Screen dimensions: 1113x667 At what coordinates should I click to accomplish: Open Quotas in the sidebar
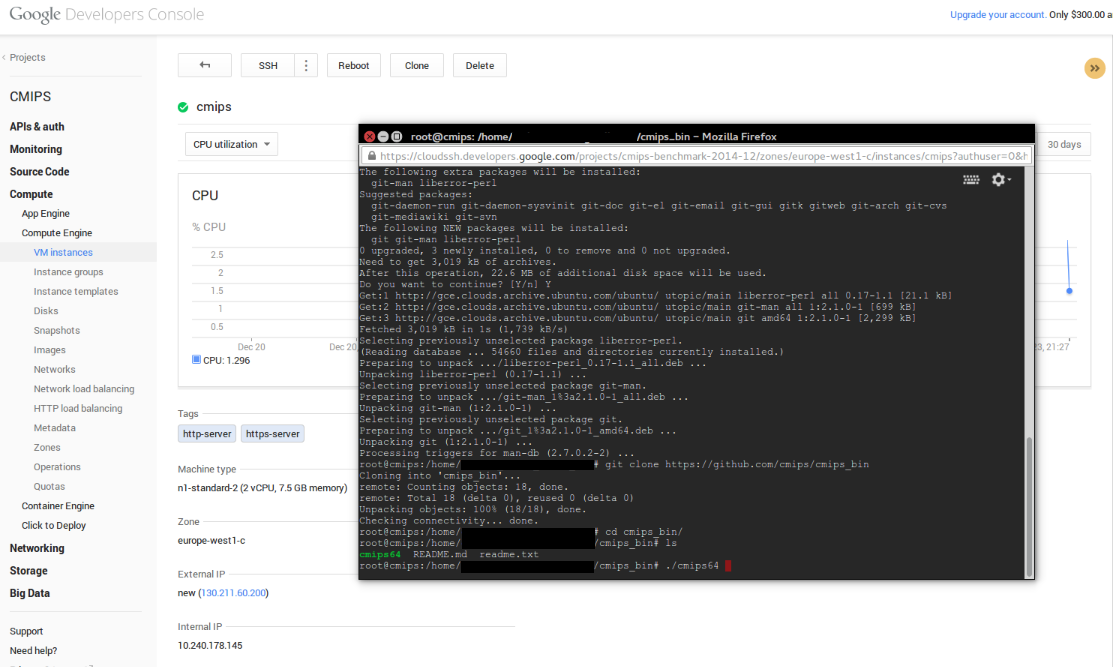coord(49,487)
